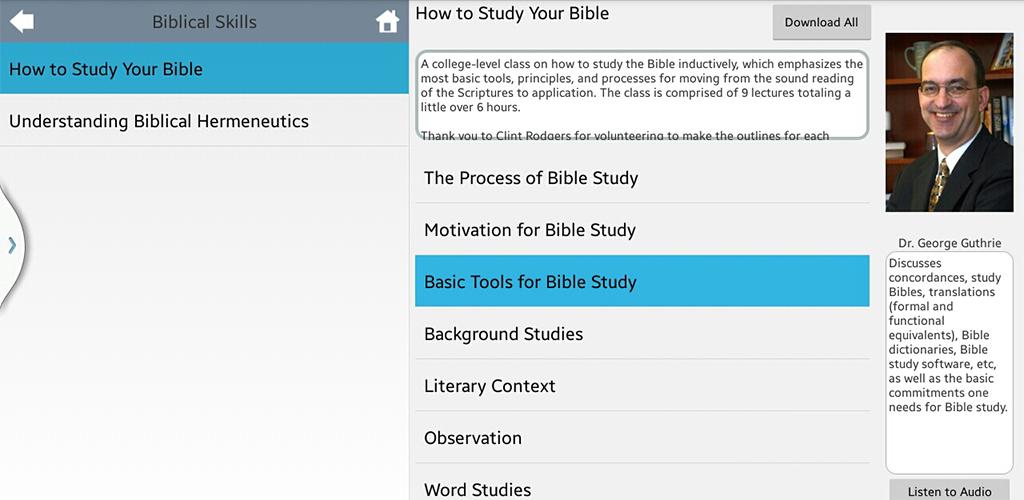Tap the Dr. George Guthrie name label
The image size is (1024, 500).
pyautogui.click(x=949, y=243)
